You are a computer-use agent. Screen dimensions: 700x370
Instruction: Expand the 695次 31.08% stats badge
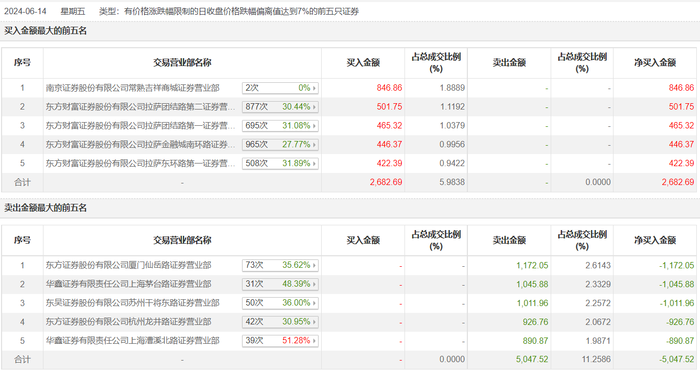point(280,125)
